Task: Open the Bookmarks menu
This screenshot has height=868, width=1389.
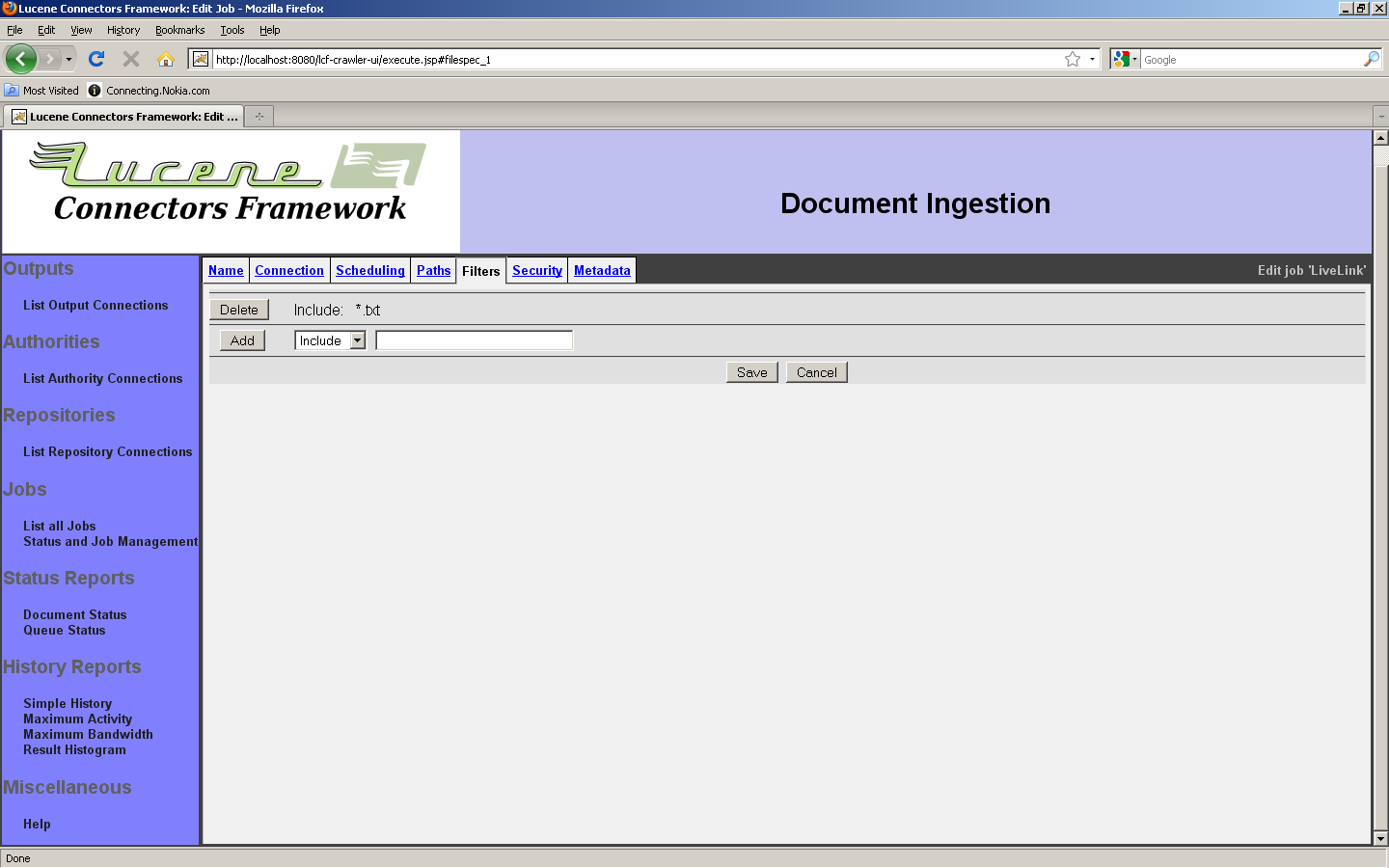Action: point(179,30)
